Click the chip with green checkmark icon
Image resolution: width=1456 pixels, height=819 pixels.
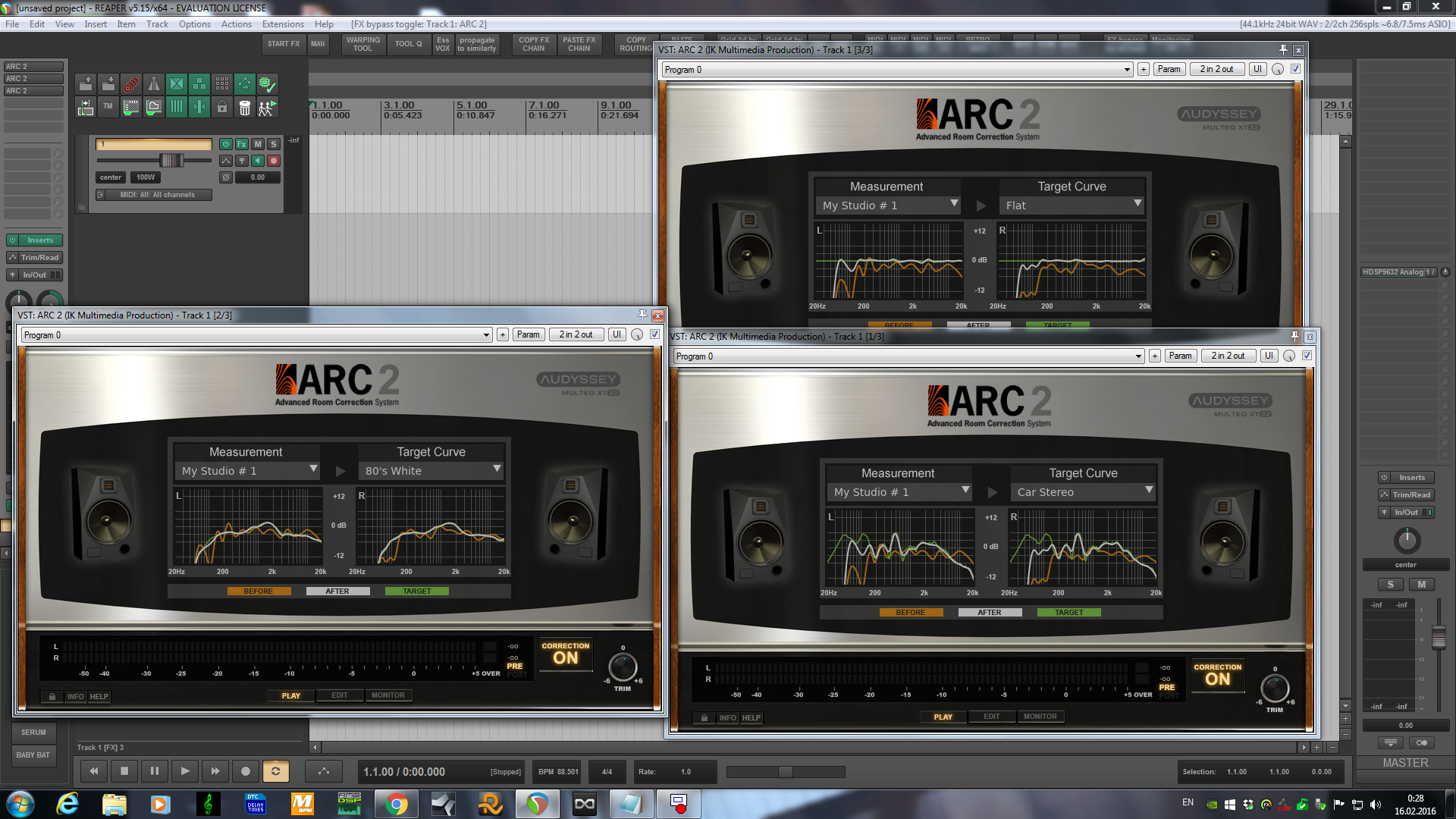tap(268, 84)
